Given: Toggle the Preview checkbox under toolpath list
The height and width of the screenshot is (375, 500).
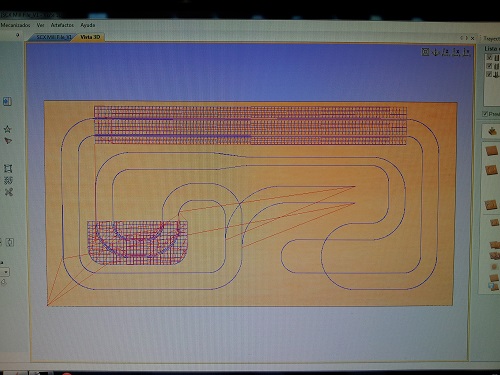Looking at the screenshot, I should tap(485, 114).
